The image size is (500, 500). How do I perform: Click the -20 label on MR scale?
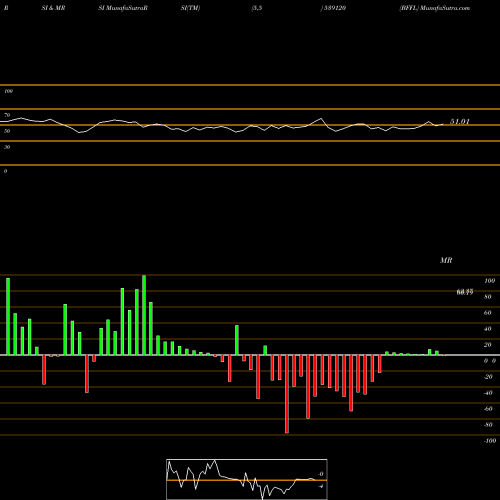point(488,377)
